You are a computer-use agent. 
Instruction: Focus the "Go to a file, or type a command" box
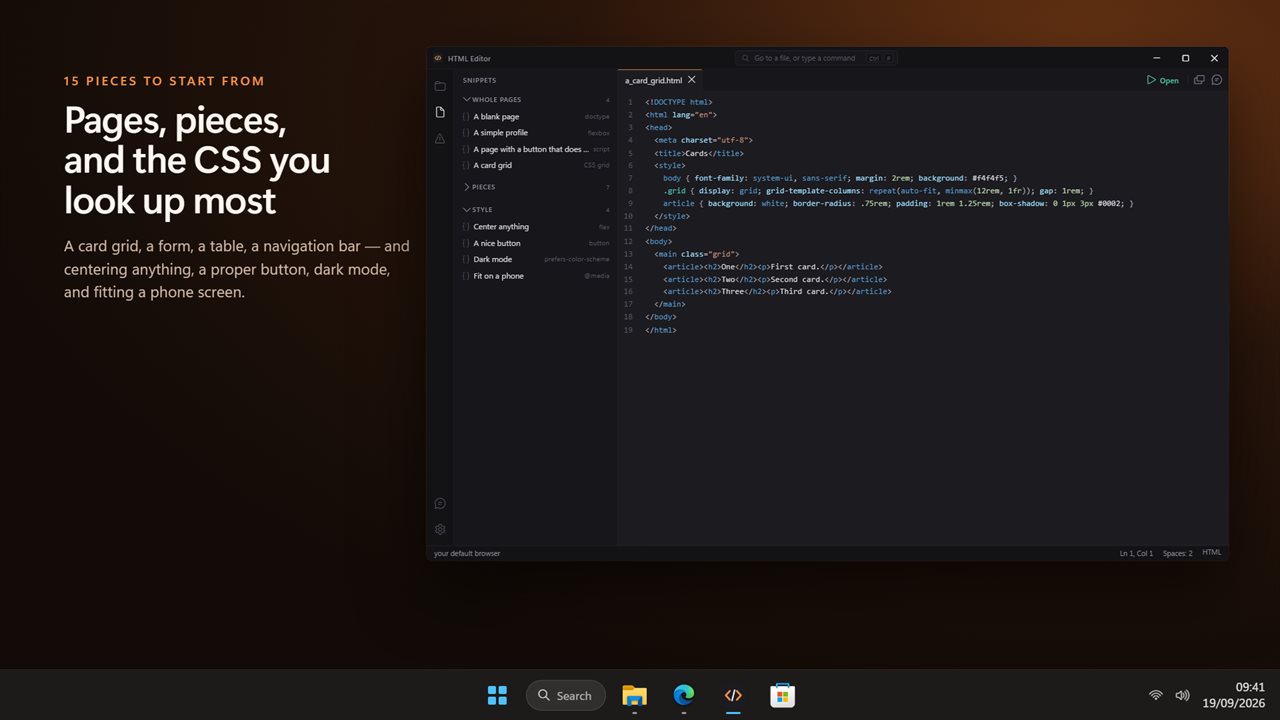pyautogui.click(x=816, y=58)
